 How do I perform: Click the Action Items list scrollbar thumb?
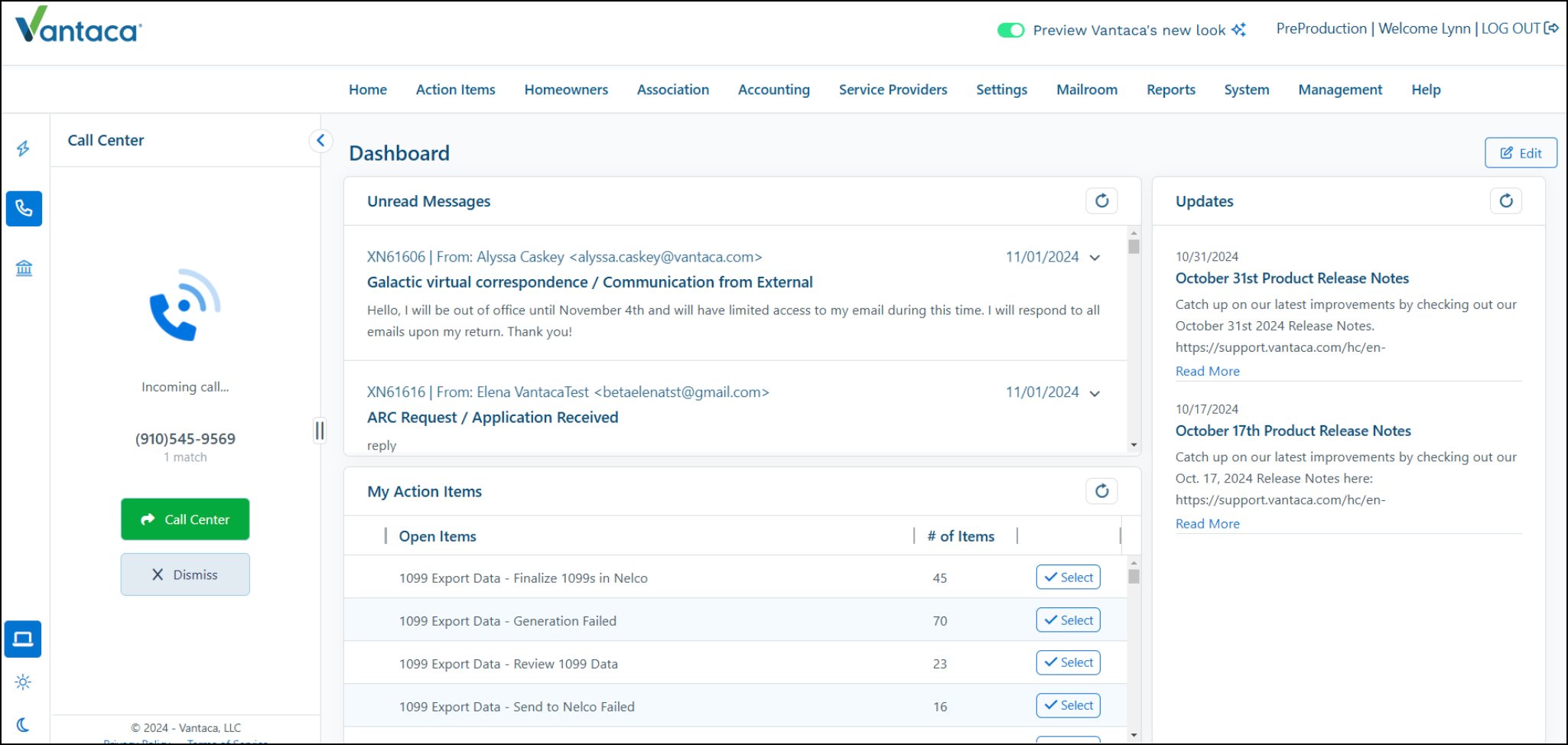click(1134, 576)
